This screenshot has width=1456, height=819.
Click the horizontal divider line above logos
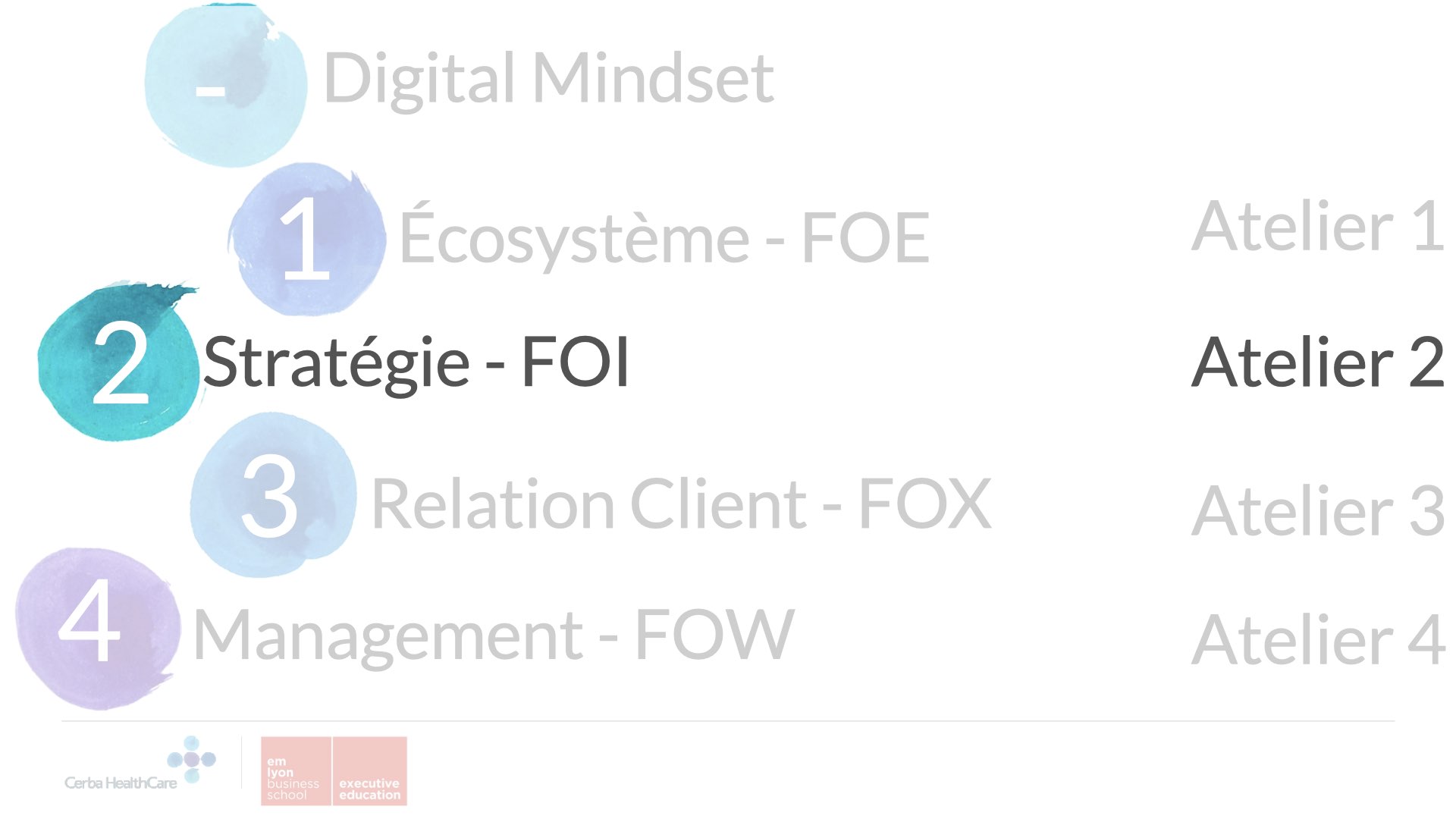pos(728,720)
